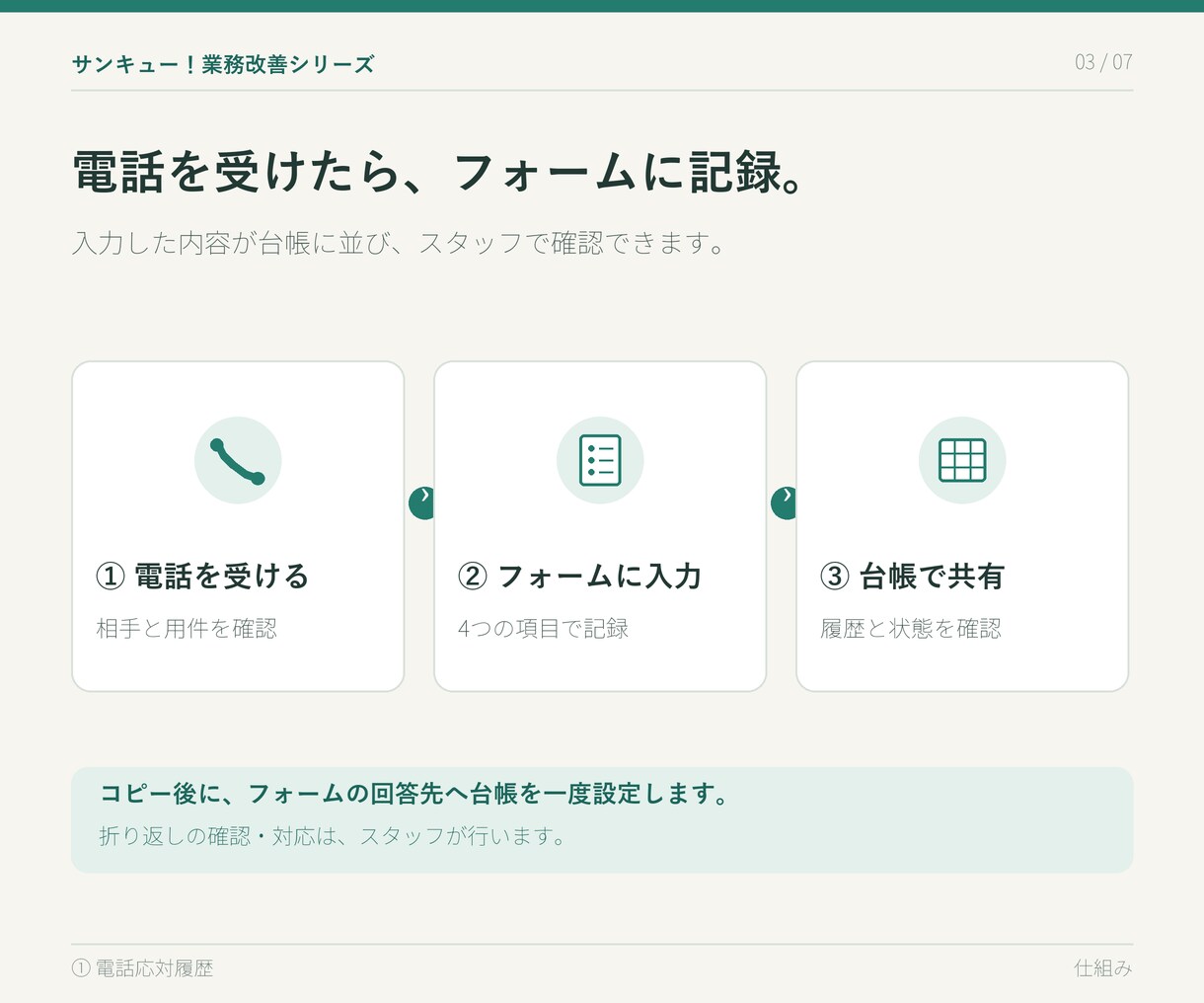This screenshot has width=1204, height=1003.
Task: Click the footer label '① 電話応対履歴'
Action: pos(142,968)
